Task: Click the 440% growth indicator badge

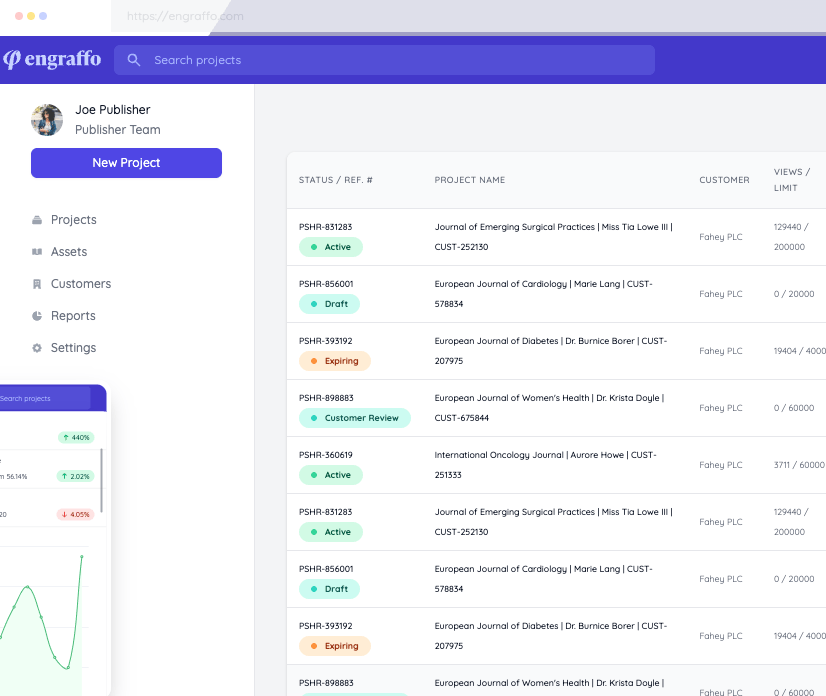Action: point(75,437)
